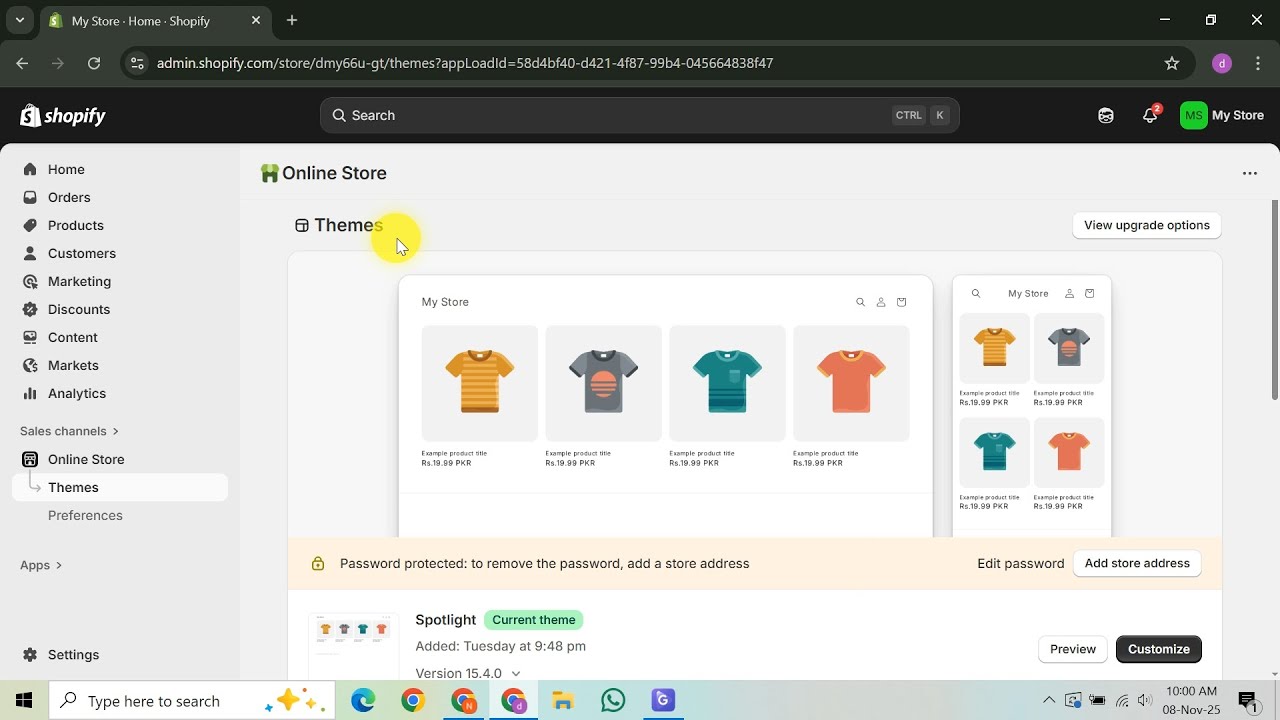Click the Discounts badge icon
Viewport: 1280px width, 720px height.
pos(30,309)
